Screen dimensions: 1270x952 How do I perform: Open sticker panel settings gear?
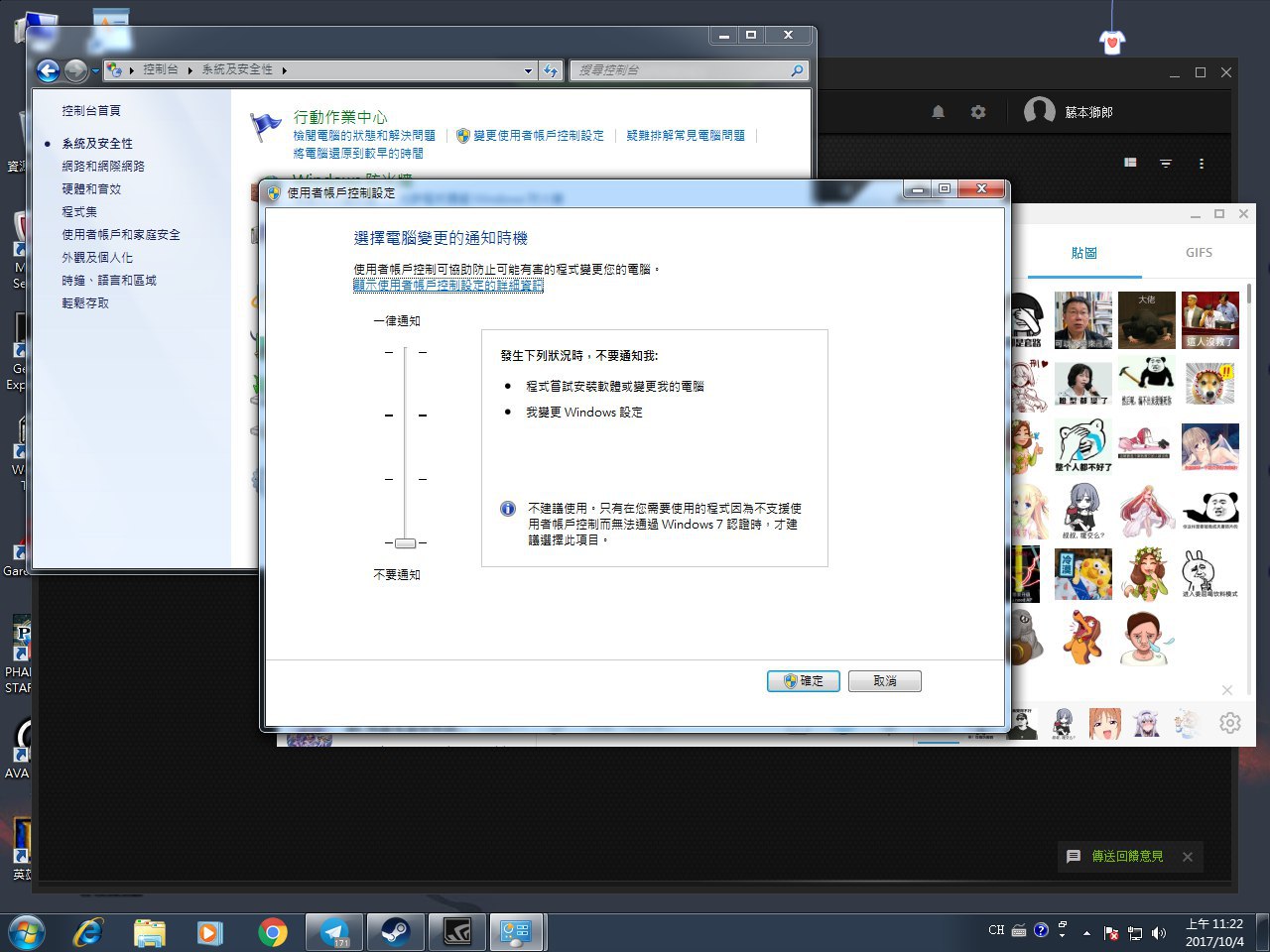[x=1229, y=723]
